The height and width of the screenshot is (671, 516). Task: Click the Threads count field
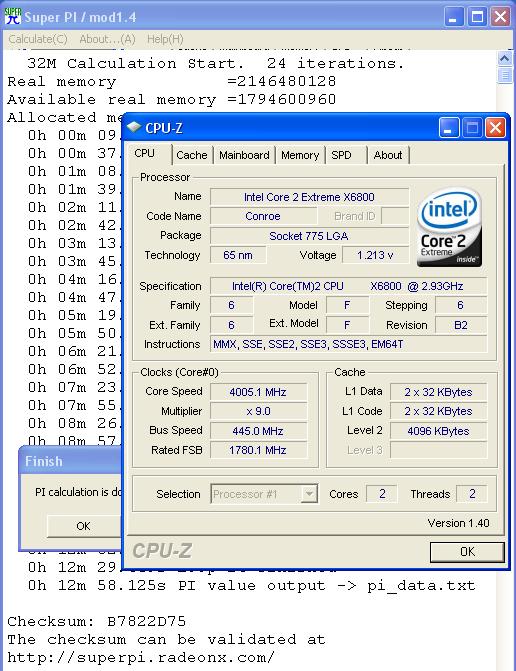click(472, 494)
